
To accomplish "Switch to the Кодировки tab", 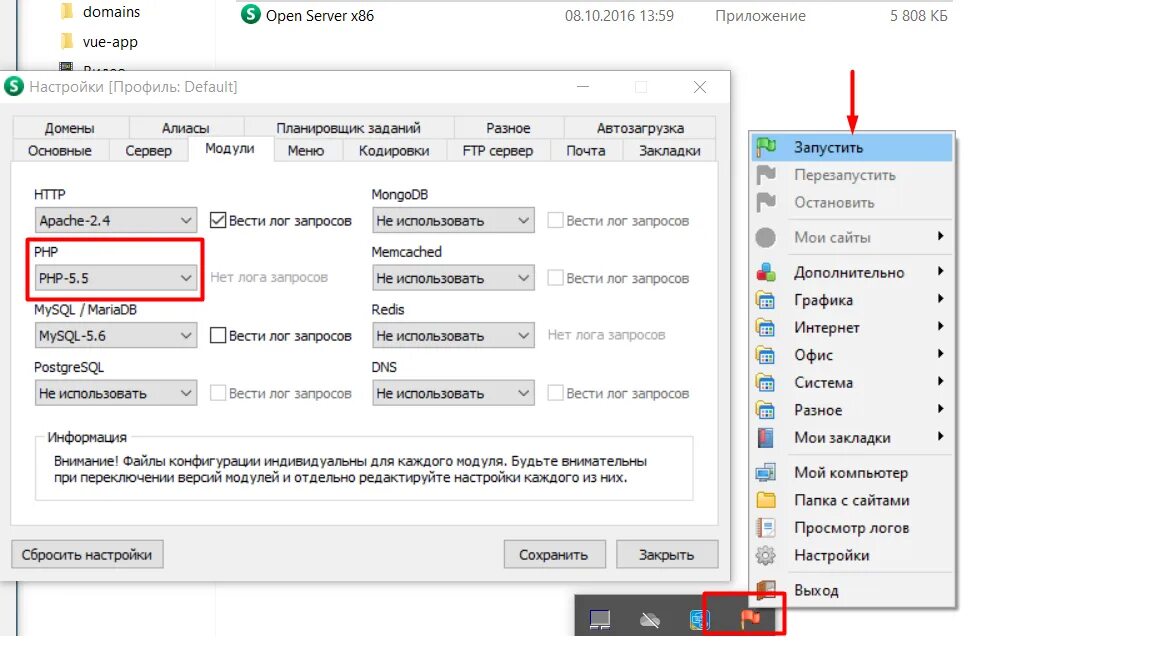I will (x=394, y=151).
